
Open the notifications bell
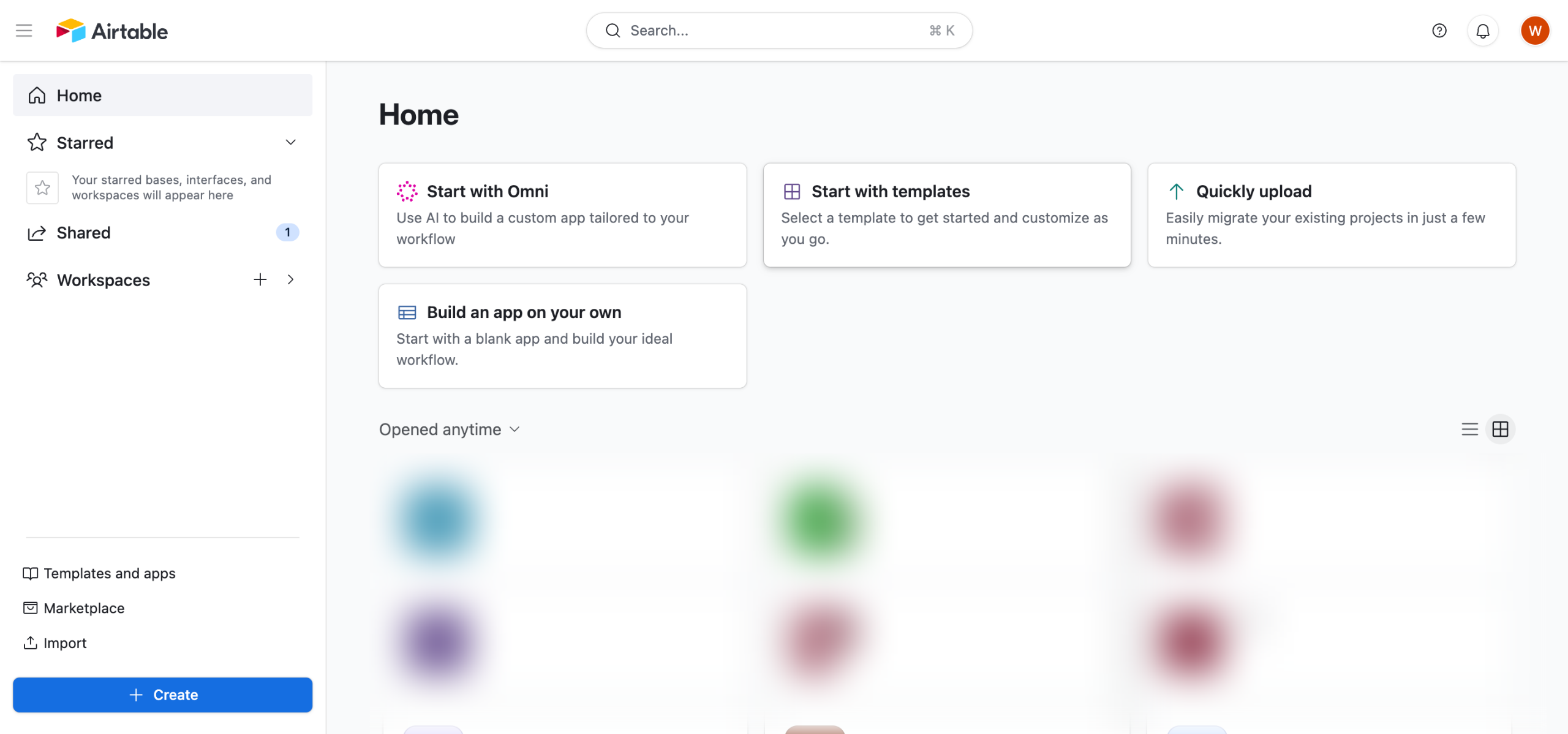[1482, 31]
